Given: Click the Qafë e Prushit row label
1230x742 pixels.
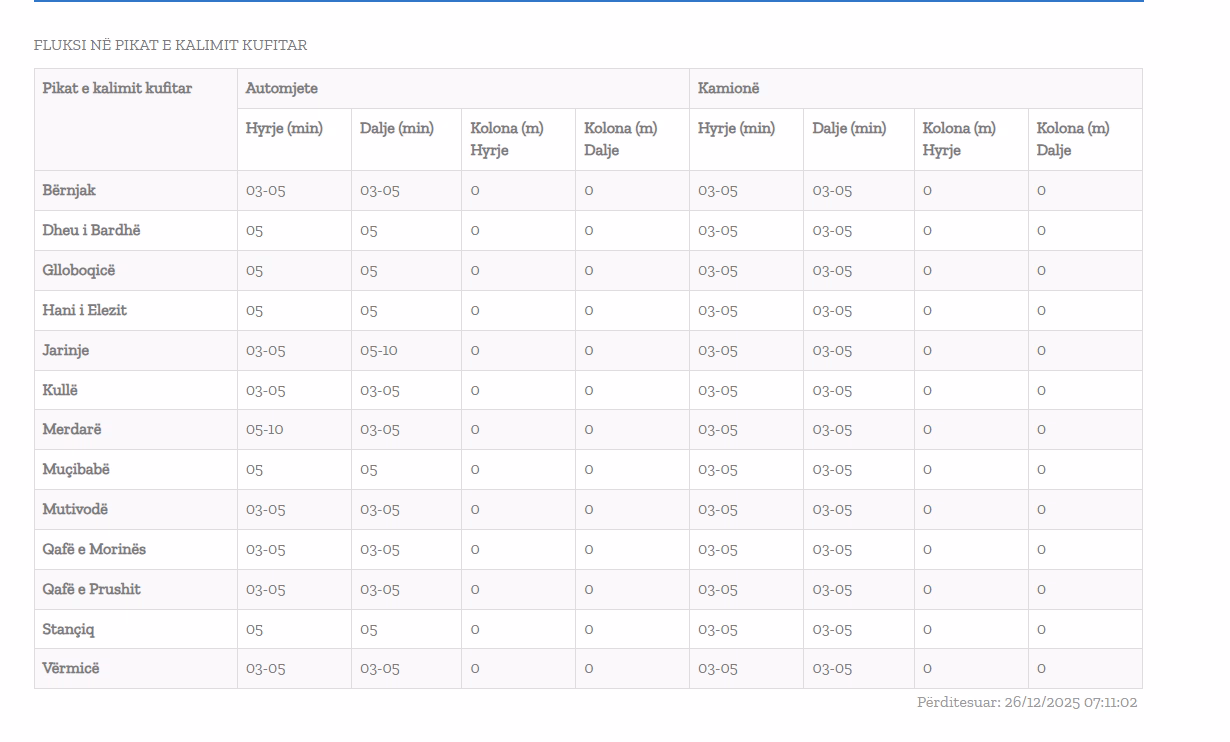Looking at the screenshot, I should coord(91,589).
